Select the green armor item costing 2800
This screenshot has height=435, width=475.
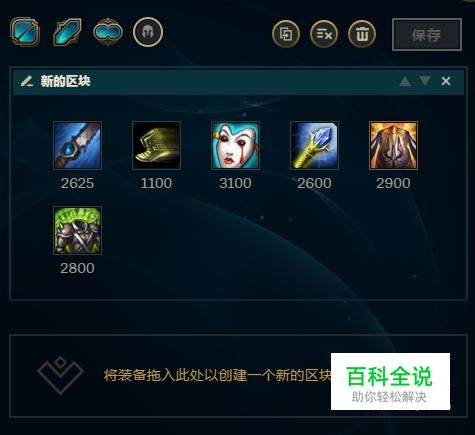pyautogui.click(x=77, y=231)
